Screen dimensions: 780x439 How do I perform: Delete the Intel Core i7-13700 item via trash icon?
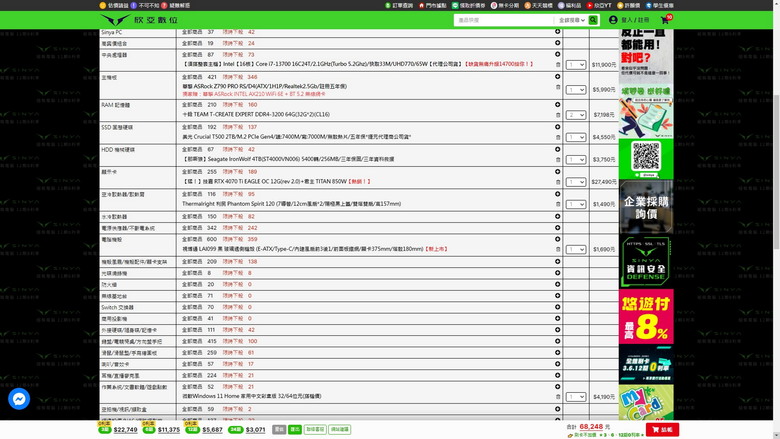click(x=558, y=65)
